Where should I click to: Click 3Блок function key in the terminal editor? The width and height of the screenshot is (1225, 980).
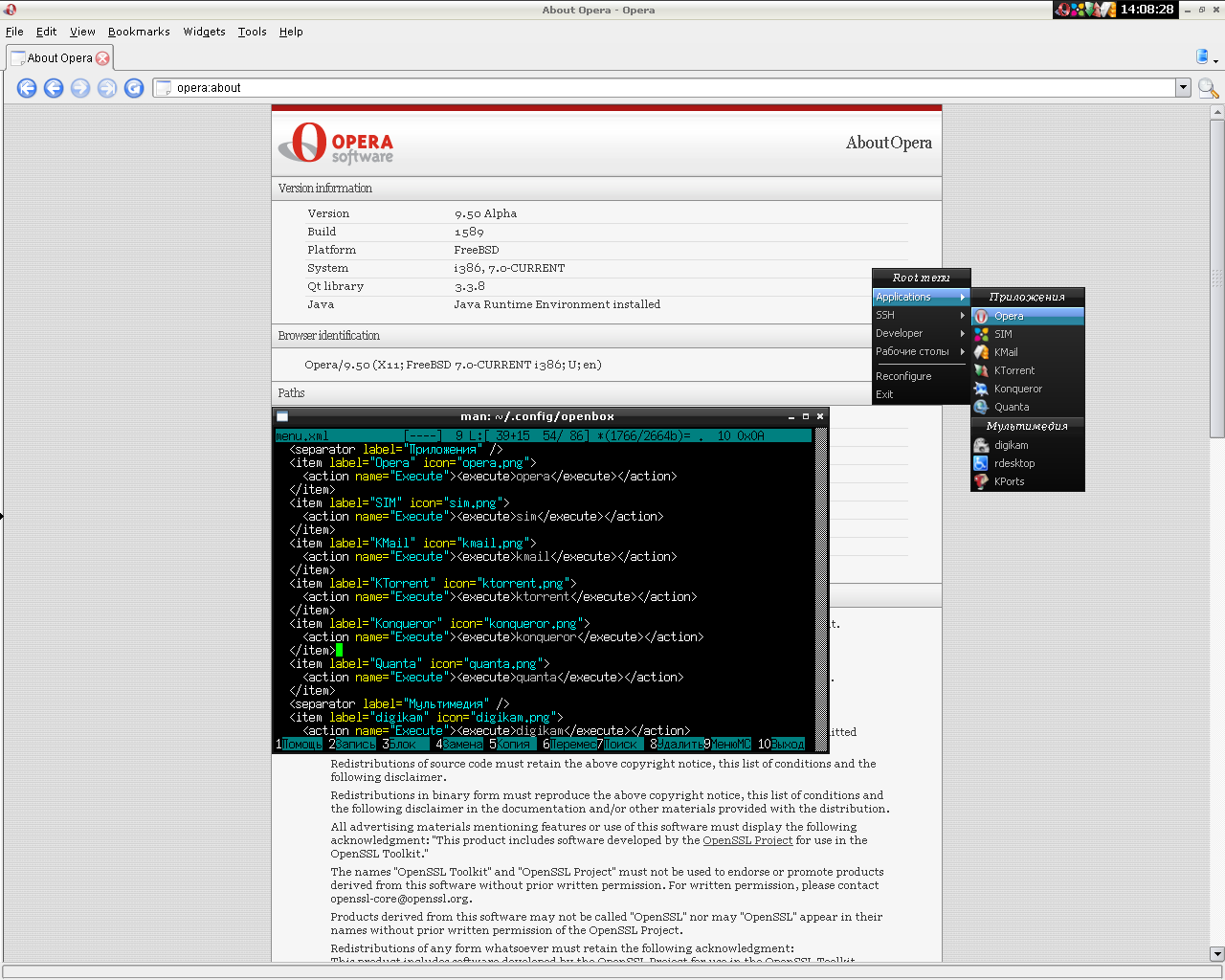click(407, 745)
